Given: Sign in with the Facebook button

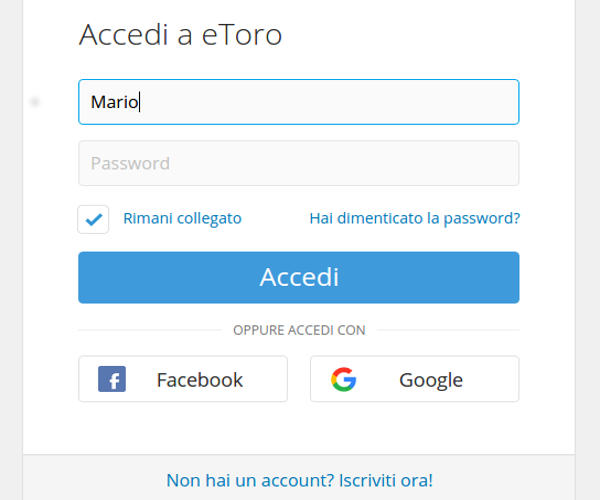Looking at the screenshot, I should point(183,379).
